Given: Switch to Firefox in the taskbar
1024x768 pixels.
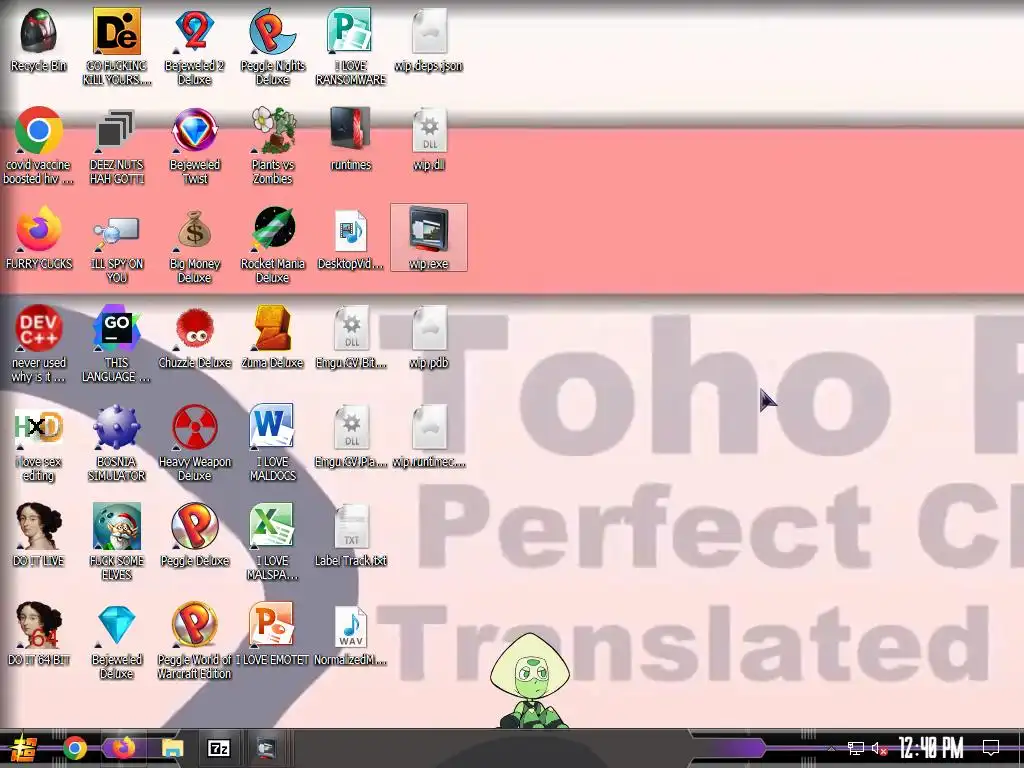Looking at the screenshot, I should pyautogui.click(x=123, y=748).
